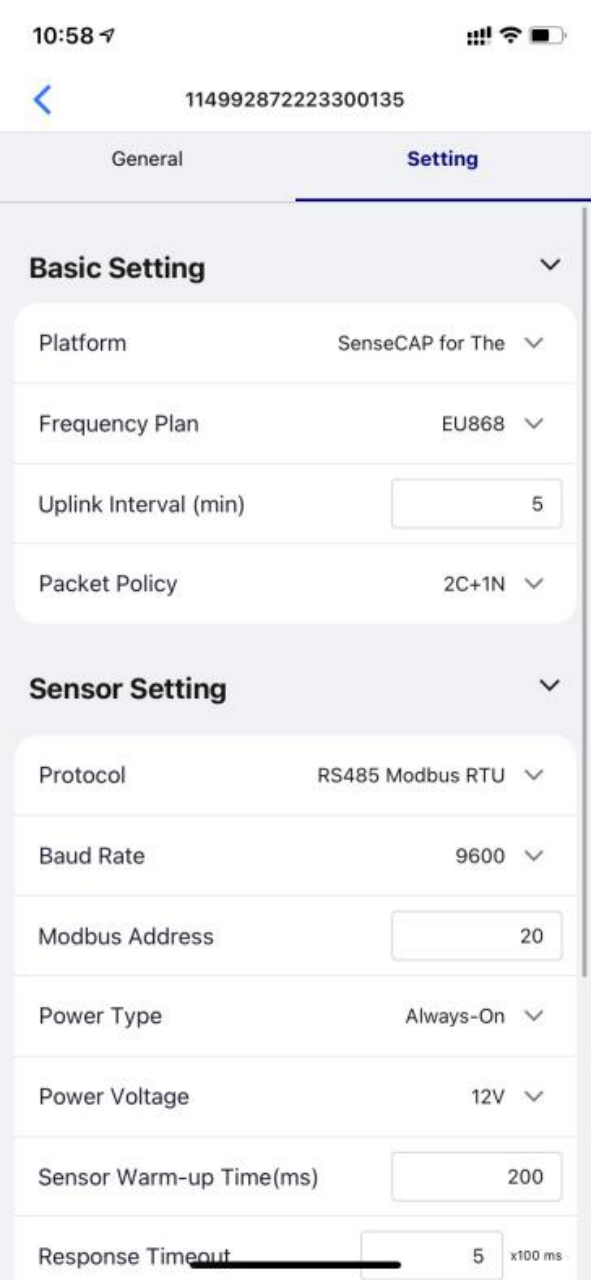This screenshot has width=591, height=1280.
Task: Tap the device ID title text
Action: coord(294,99)
